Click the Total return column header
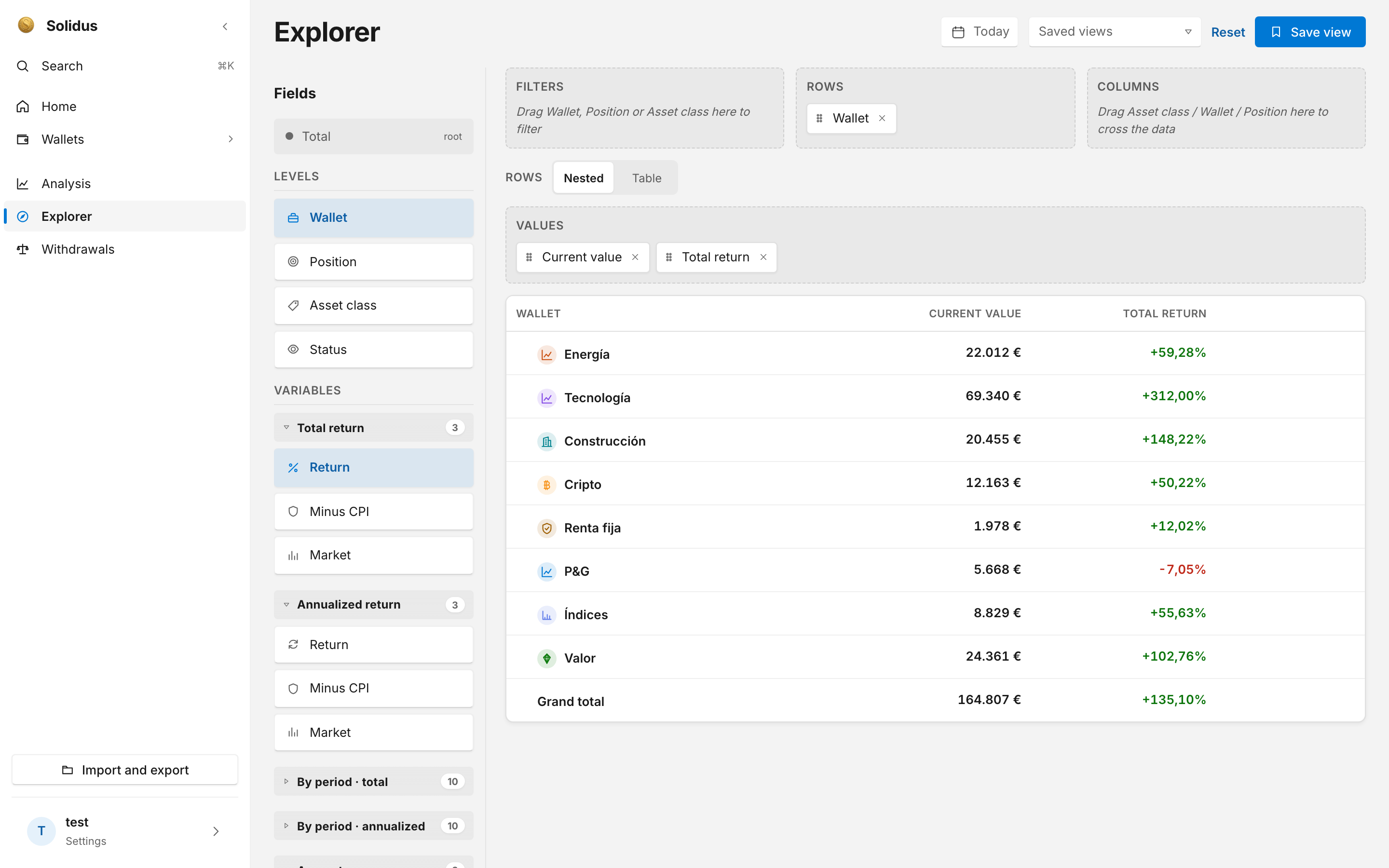Screen dimensions: 1389x868 (x=1164, y=313)
